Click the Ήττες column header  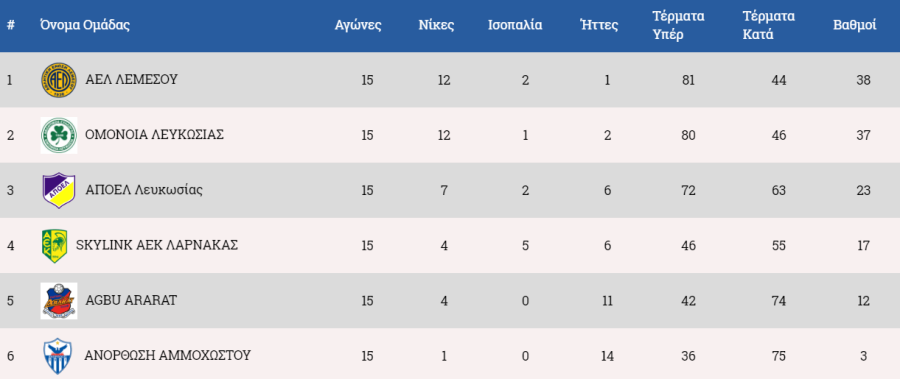point(599,25)
